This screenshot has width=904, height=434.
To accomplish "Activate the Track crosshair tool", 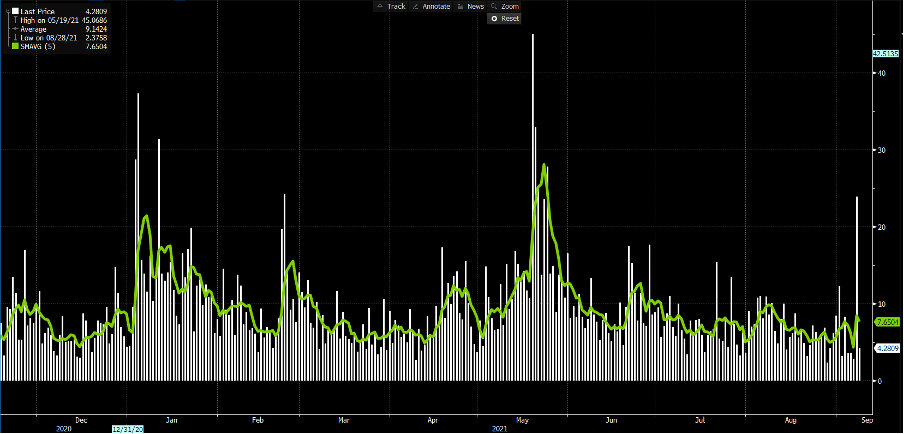I will [391, 6].
